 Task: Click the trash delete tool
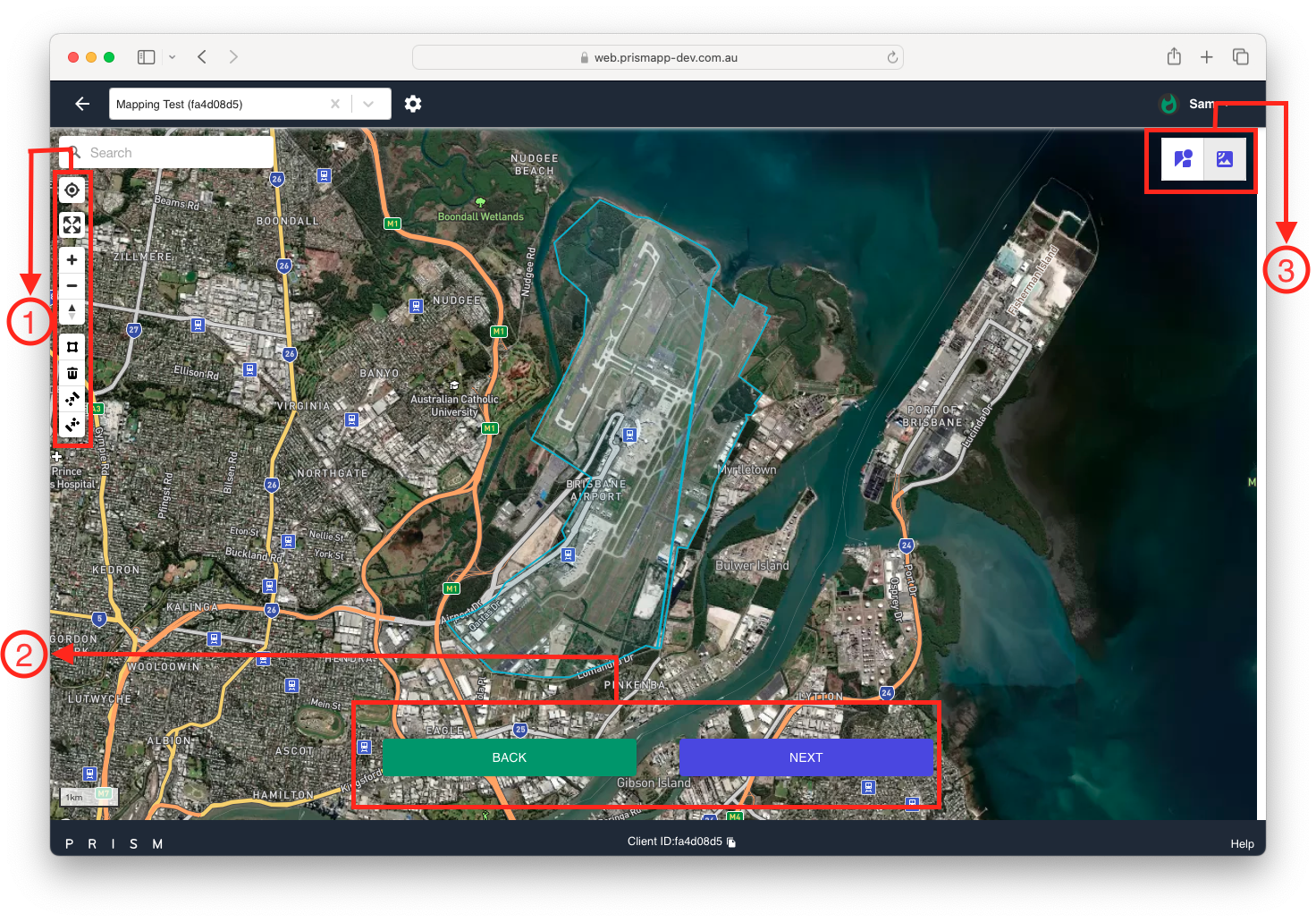[72, 373]
